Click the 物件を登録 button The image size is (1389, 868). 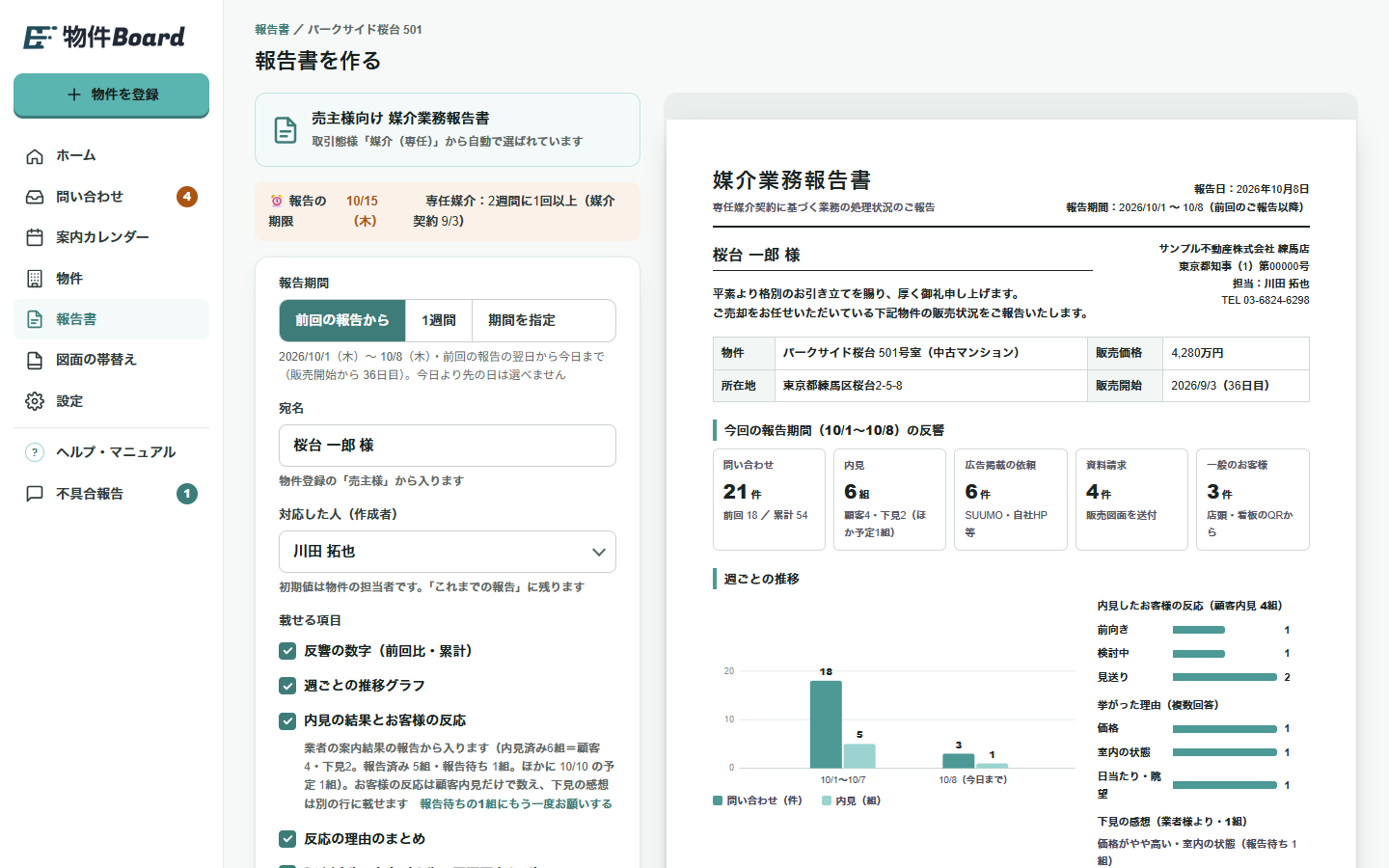pos(111,95)
